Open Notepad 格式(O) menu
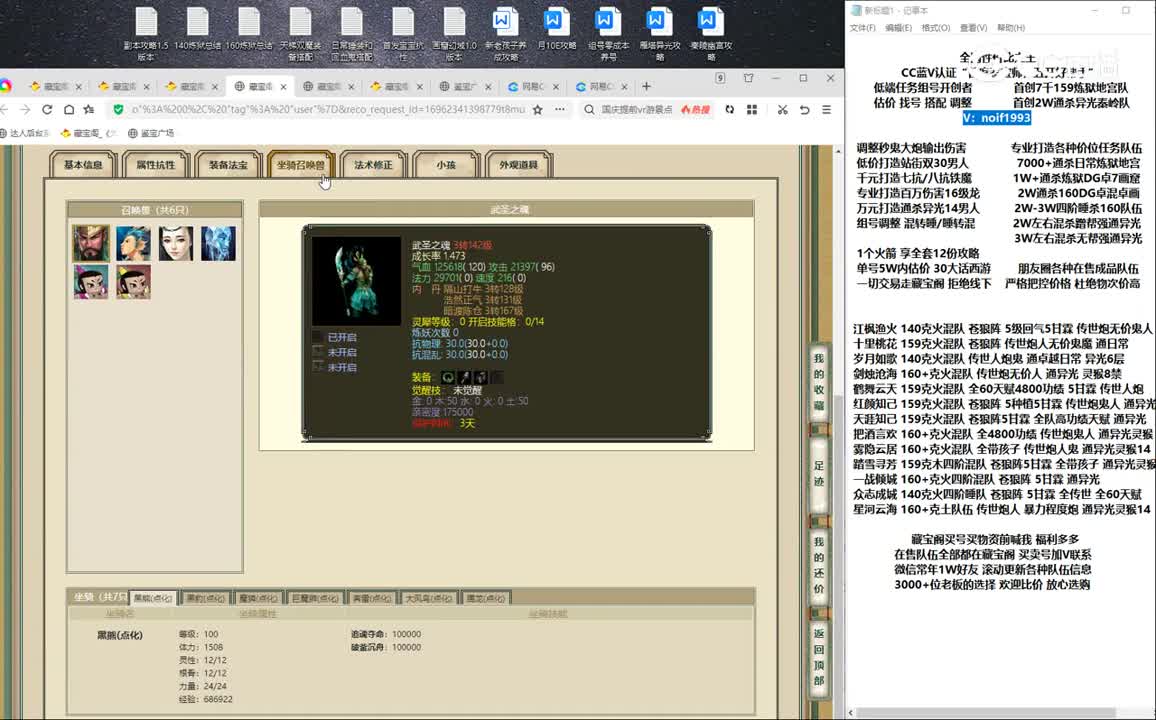1156x720 pixels. pyautogui.click(x=936, y=28)
